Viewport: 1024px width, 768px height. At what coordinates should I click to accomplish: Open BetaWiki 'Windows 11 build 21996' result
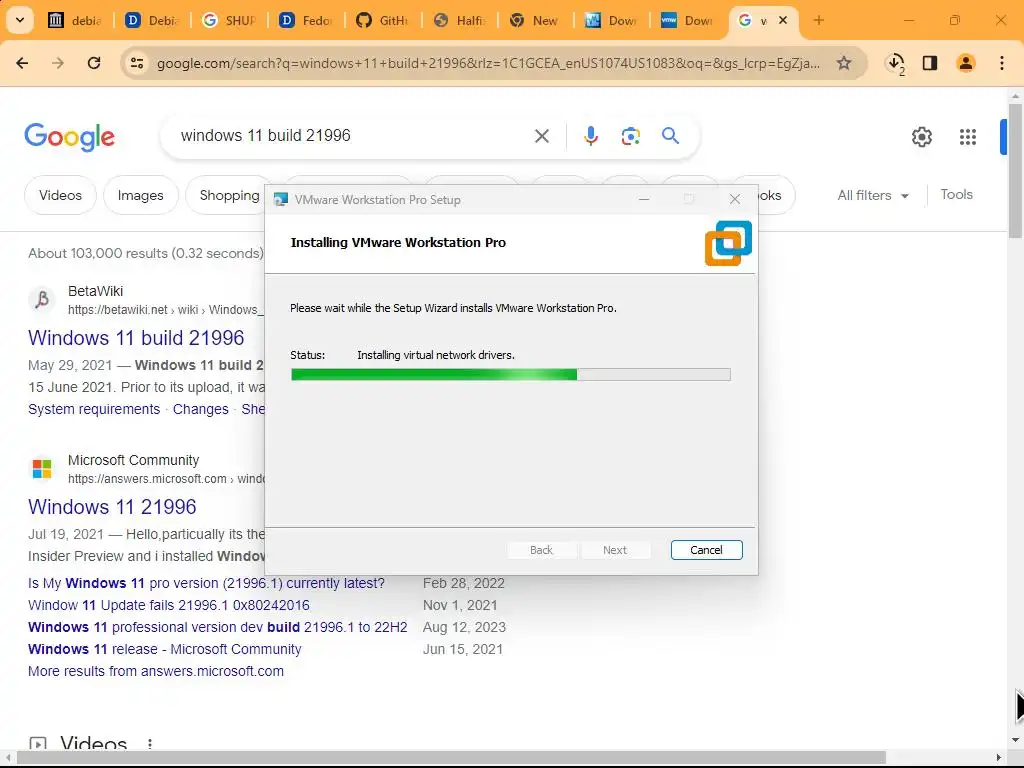click(136, 338)
